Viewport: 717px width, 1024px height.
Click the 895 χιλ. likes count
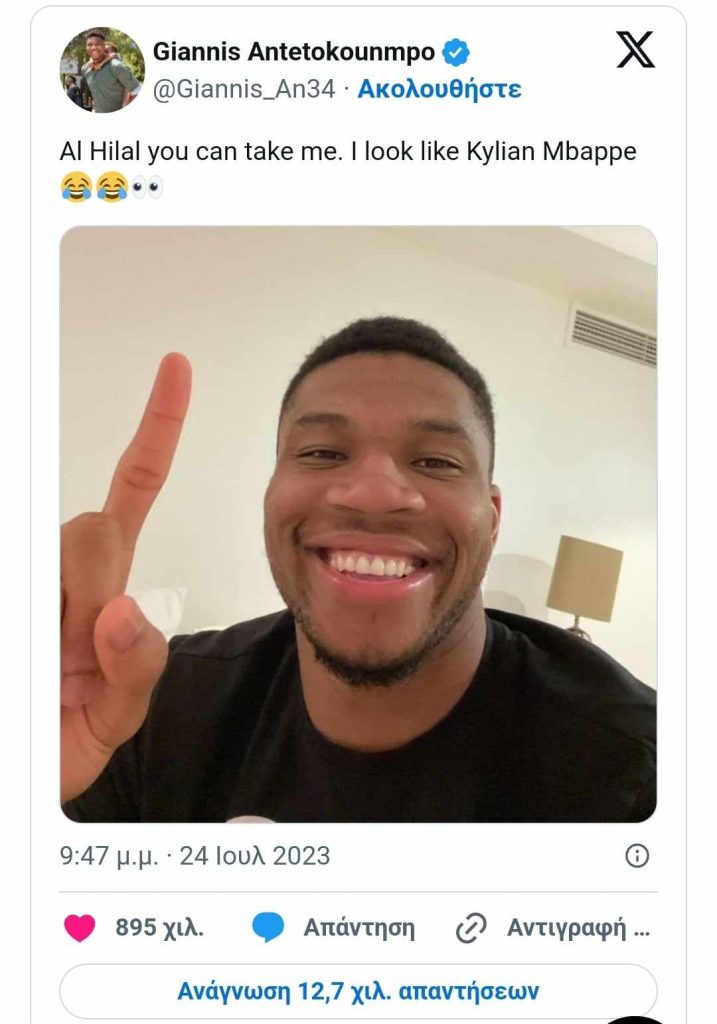pyautogui.click(x=159, y=927)
